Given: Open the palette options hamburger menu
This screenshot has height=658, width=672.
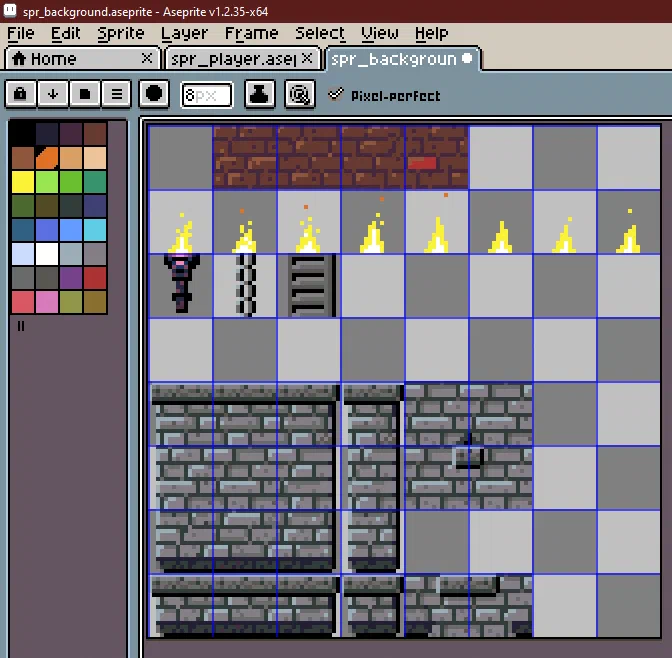Looking at the screenshot, I should tap(117, 93).
